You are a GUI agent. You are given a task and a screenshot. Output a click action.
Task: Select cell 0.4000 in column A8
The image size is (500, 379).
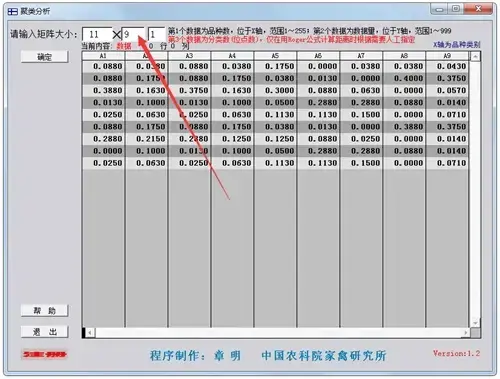[404, 78]
